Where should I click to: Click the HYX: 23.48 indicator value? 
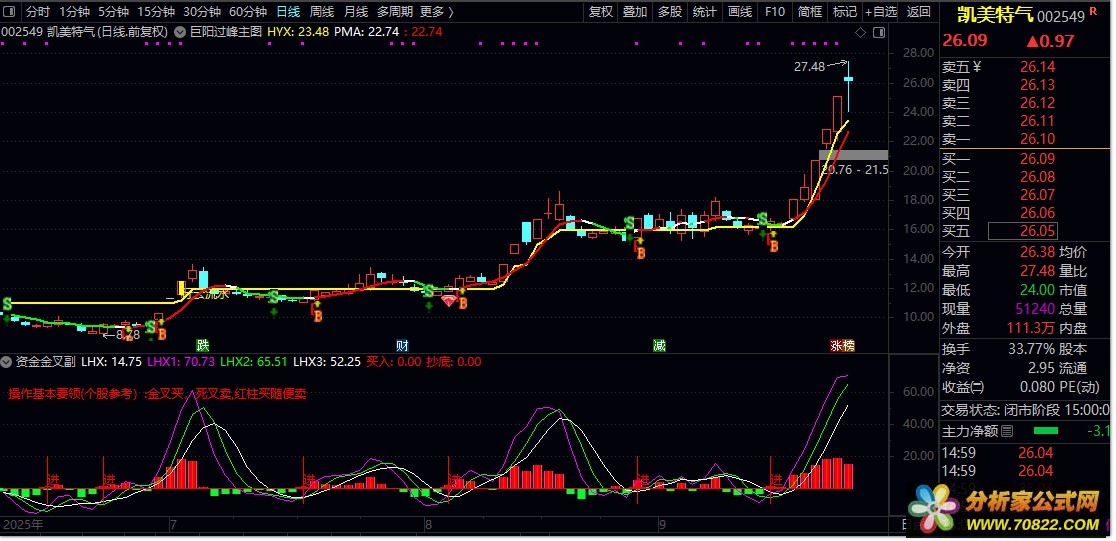click(x=298, y=31)
